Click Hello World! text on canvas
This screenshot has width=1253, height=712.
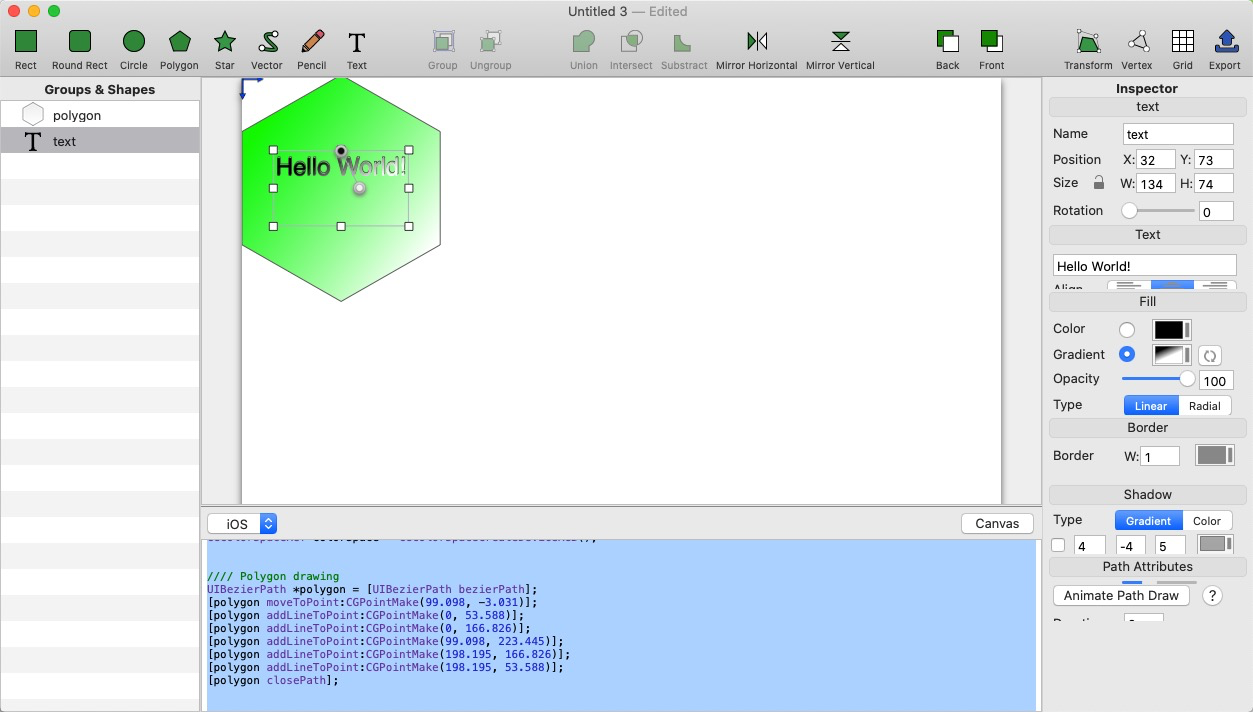click(x=341, y=167)
